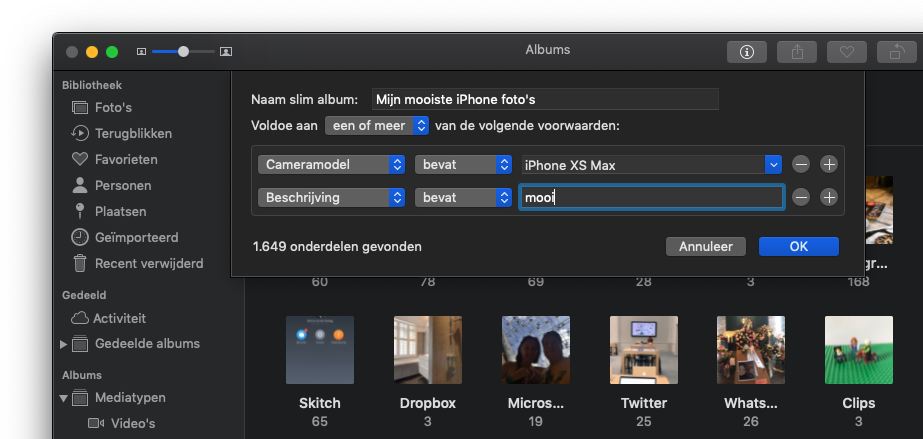Screen dimensions: 923x439
Task: Adjust the thumbnail zoom slider knob
Action: pyautogui.click(x=183, y=52)
